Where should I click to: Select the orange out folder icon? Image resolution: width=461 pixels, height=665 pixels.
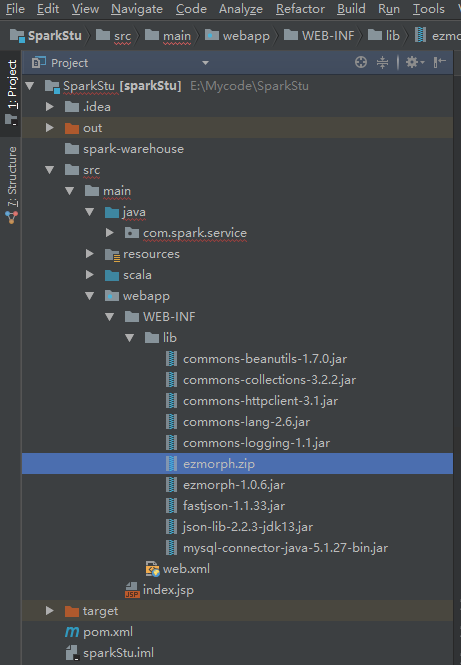[x=72, y=128]
